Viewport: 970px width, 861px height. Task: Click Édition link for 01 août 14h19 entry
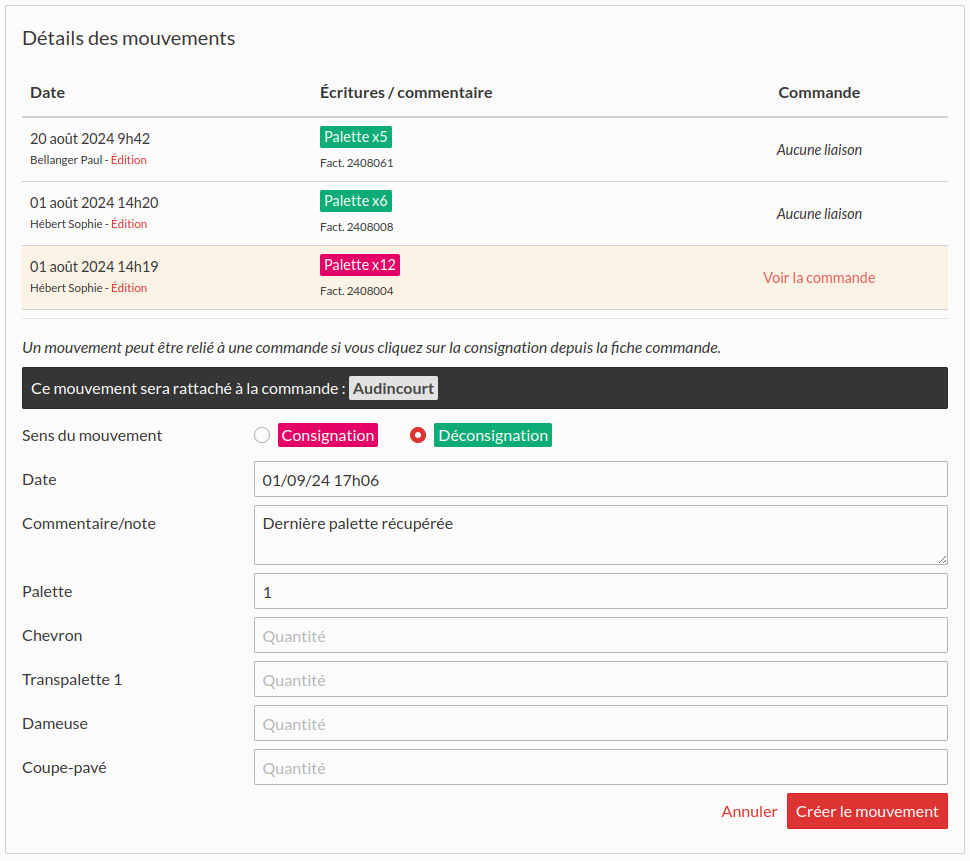tap(129, 288)
